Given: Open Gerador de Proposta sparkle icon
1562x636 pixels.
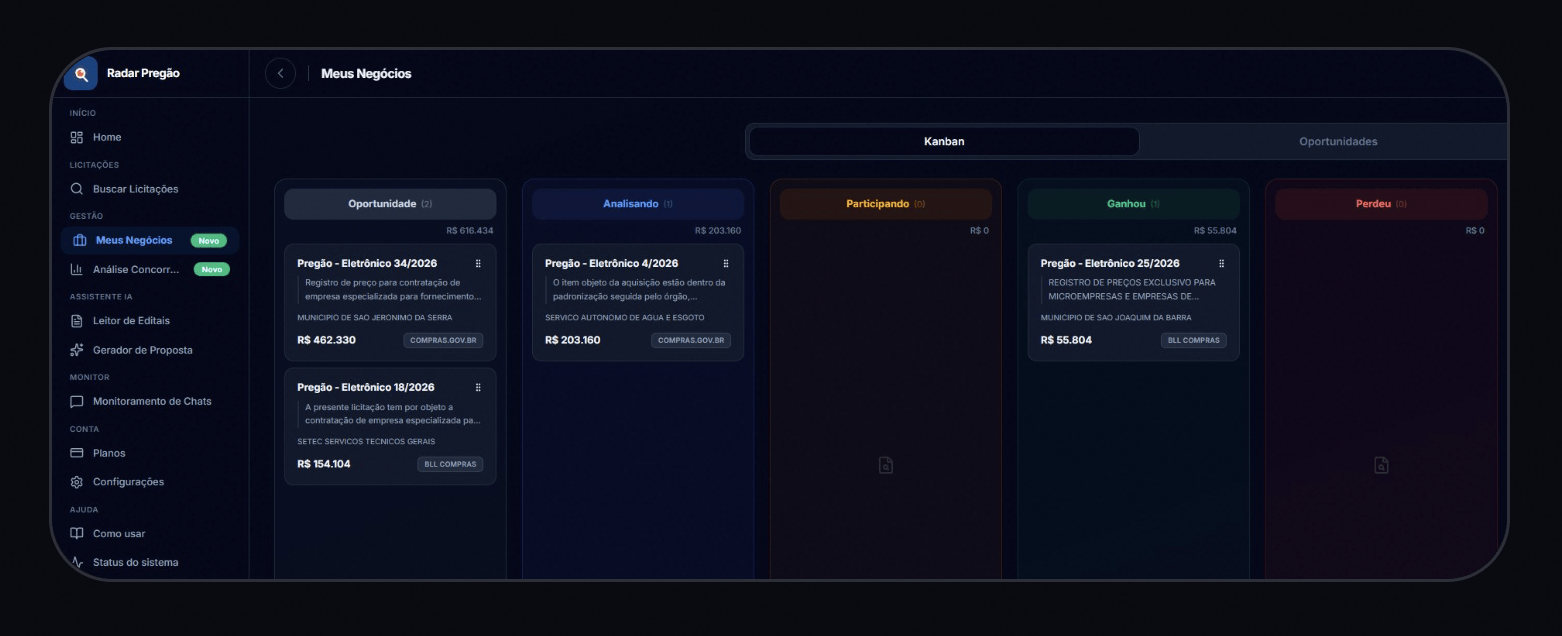Looking at the screenshot, I should 77,350.
